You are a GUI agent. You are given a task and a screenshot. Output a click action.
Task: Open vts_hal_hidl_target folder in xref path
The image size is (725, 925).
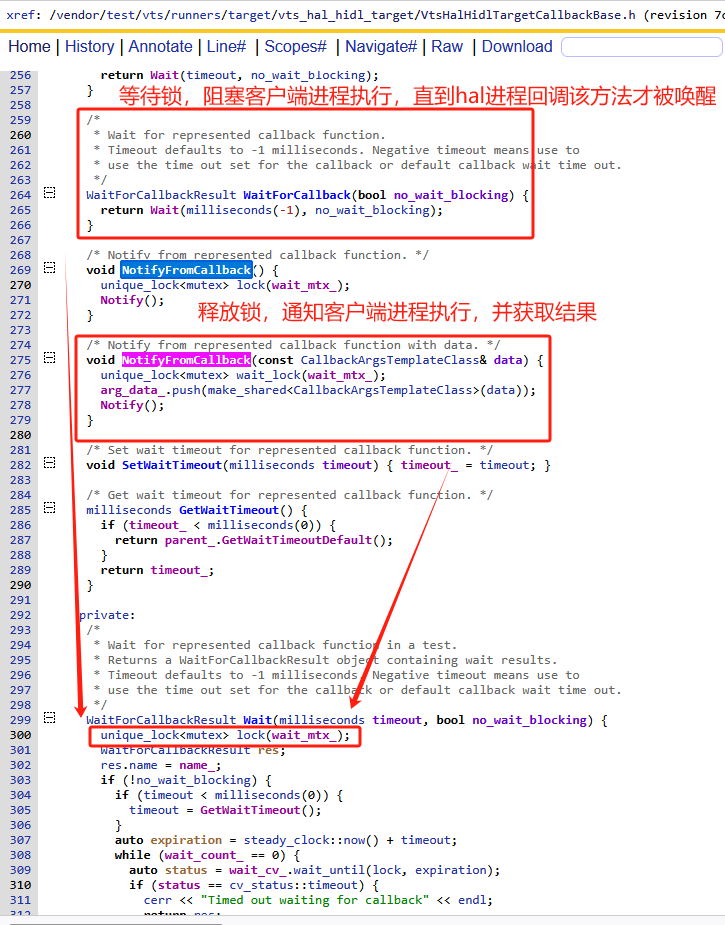click(348, 15)
